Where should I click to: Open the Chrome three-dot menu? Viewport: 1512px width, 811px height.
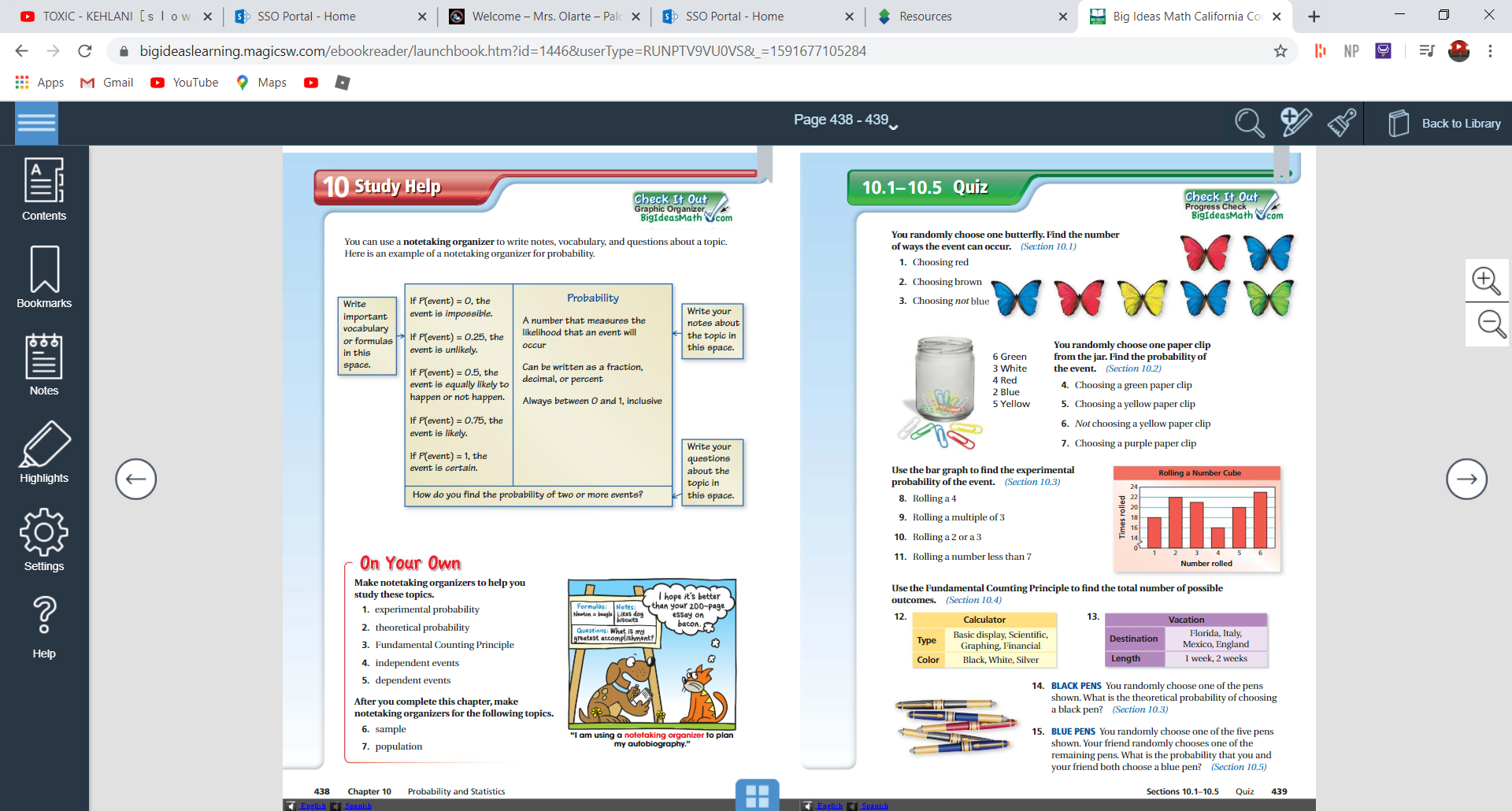[x=1490, y=51]
